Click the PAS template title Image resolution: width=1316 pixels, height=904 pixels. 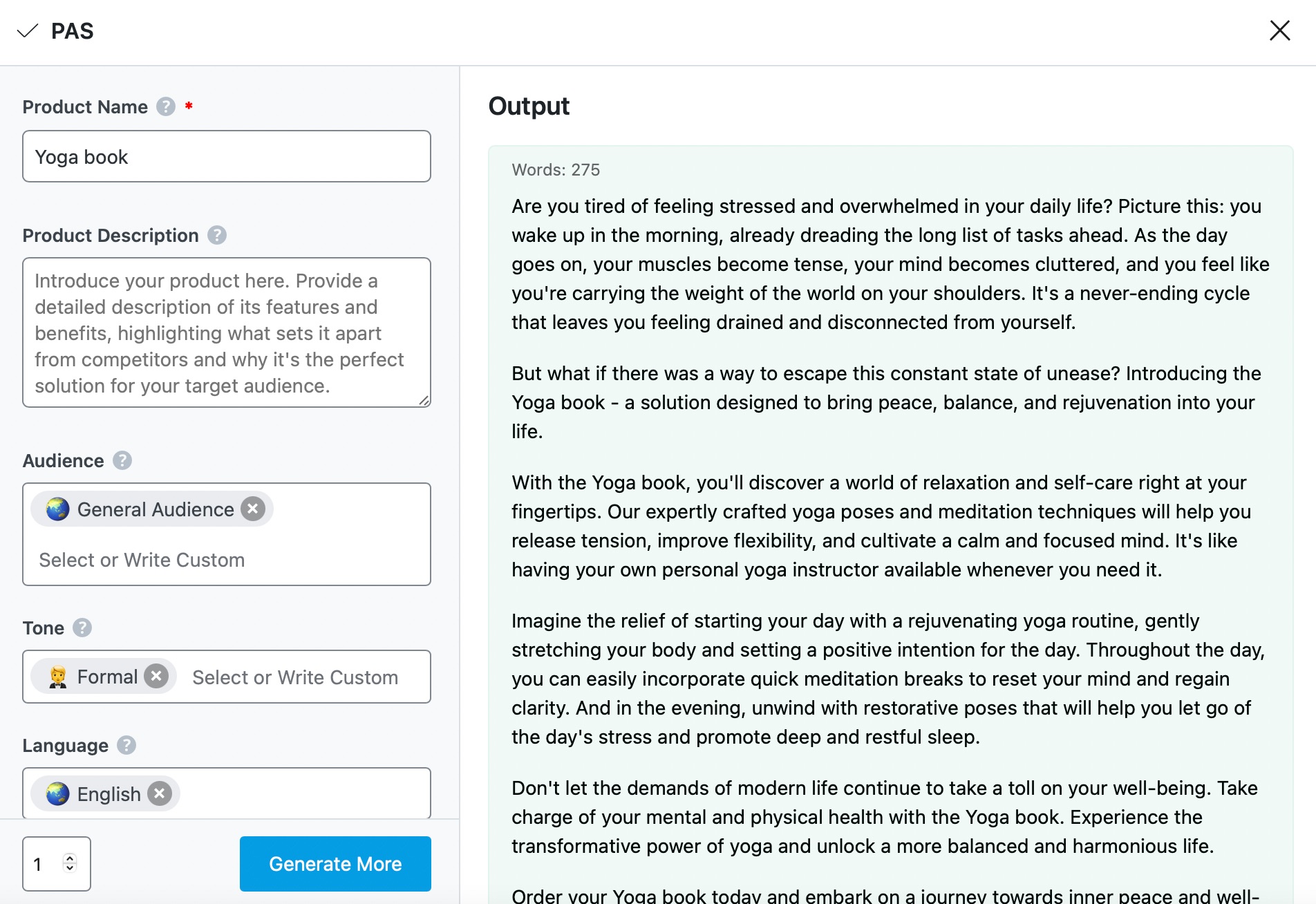click(x=73, y=31)
